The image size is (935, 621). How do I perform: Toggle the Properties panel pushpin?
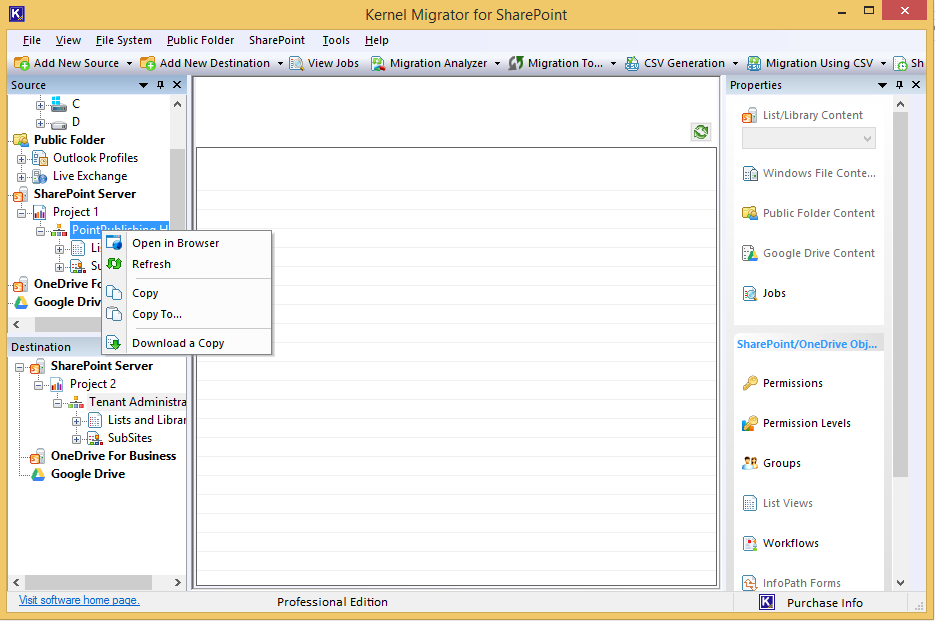(x=899, y=85)
